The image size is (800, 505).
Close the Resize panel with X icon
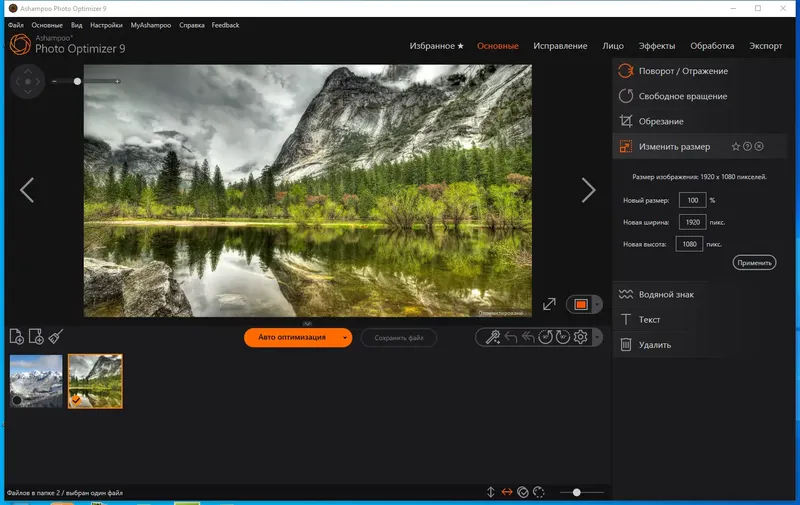759,146
